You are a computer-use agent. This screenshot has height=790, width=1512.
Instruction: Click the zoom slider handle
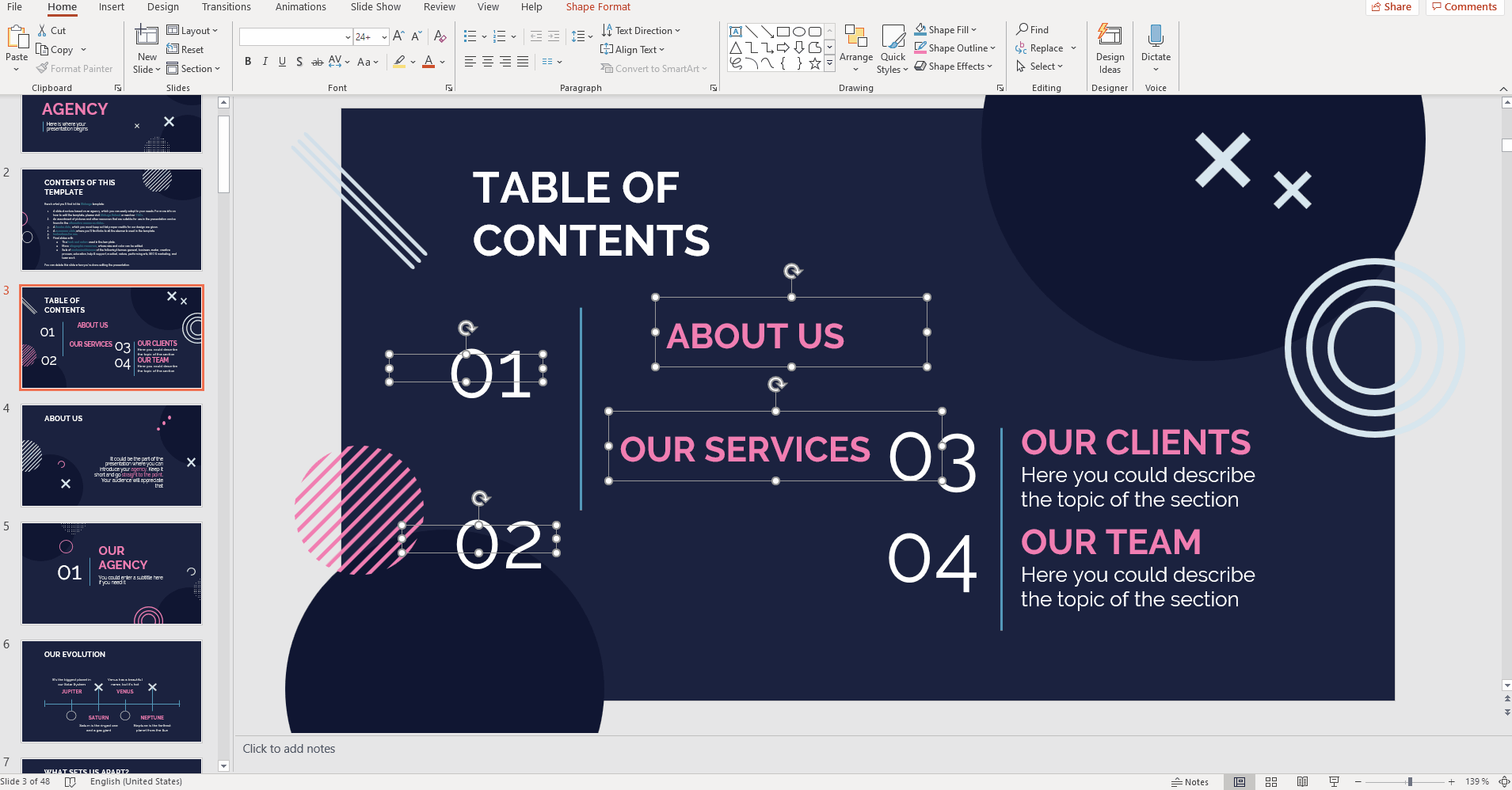click(1410, 781)
